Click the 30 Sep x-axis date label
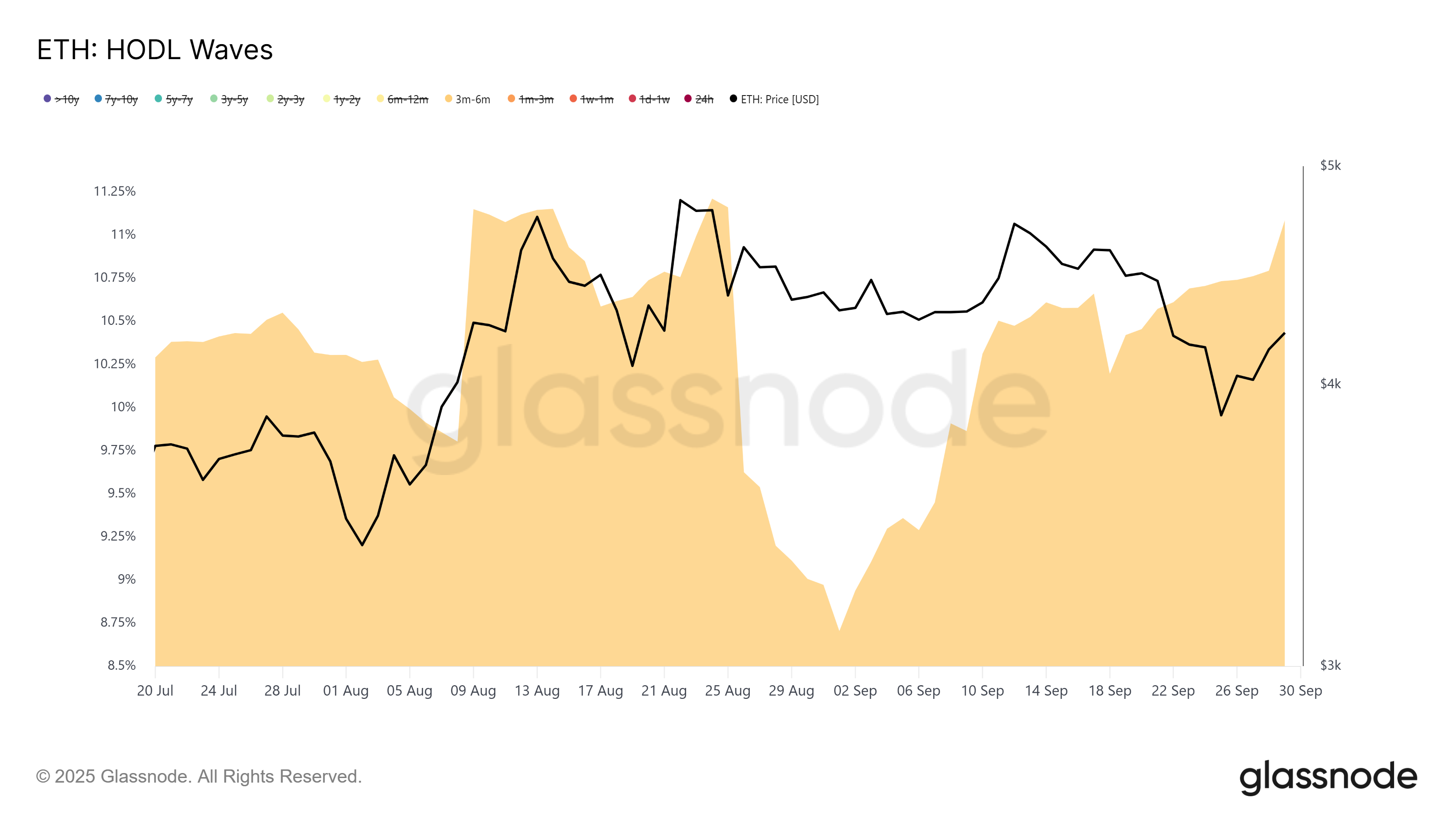Viewport: 1456px width, 819px height. (x=1300, y=691)
